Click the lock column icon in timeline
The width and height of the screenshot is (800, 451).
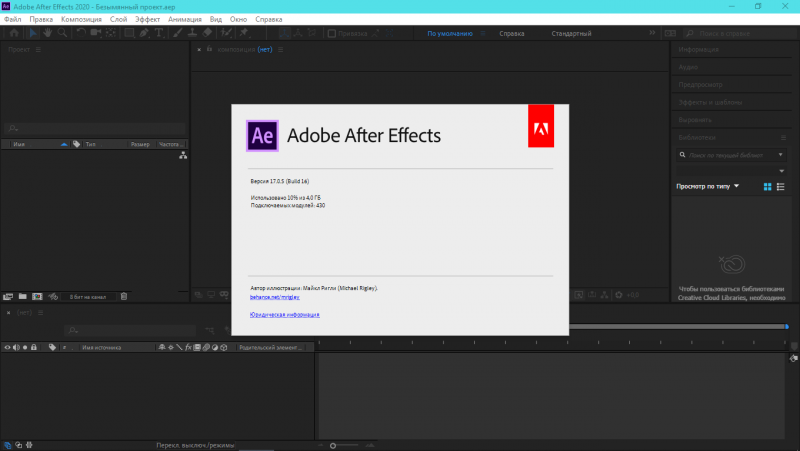click(x=34, y=347)
